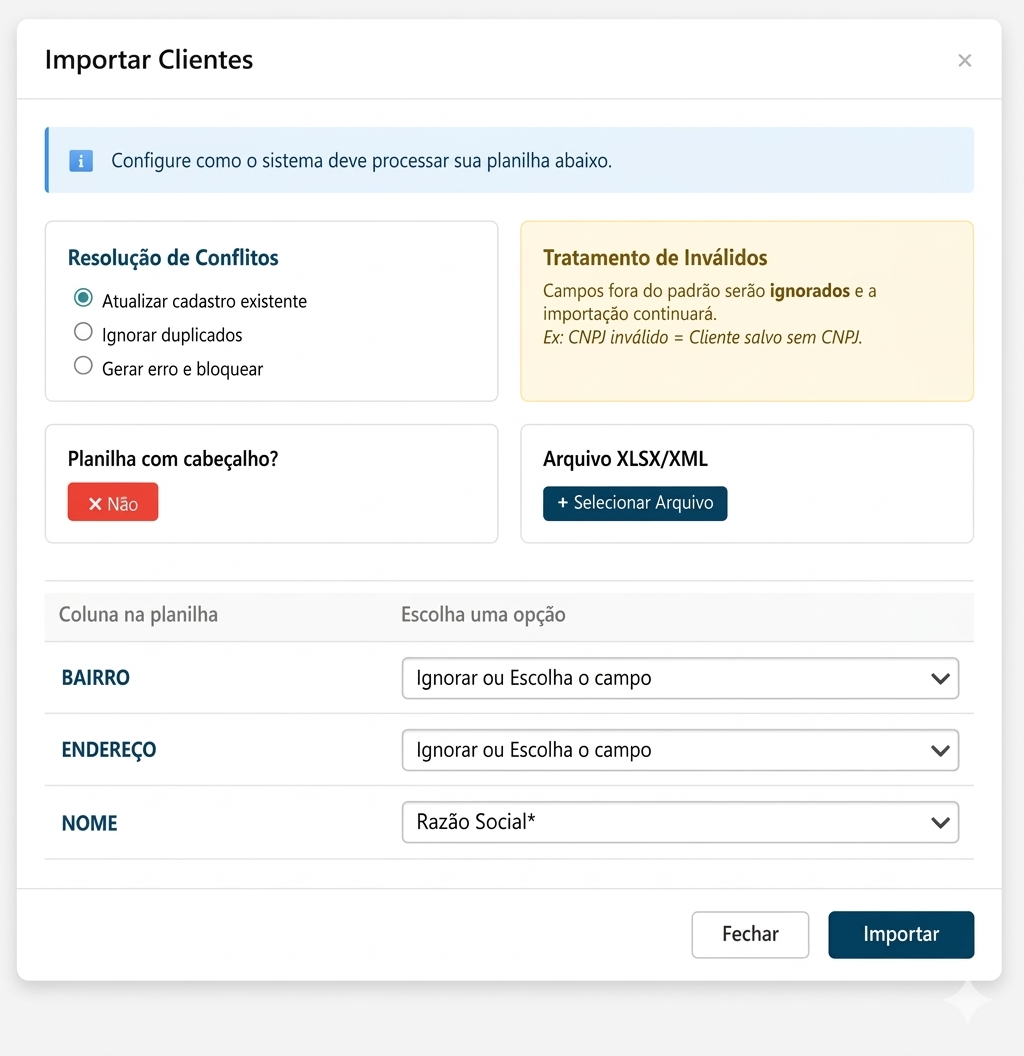Click the X icon inside the Não button
The image size is (1024, 1056).
coord(95,504)
